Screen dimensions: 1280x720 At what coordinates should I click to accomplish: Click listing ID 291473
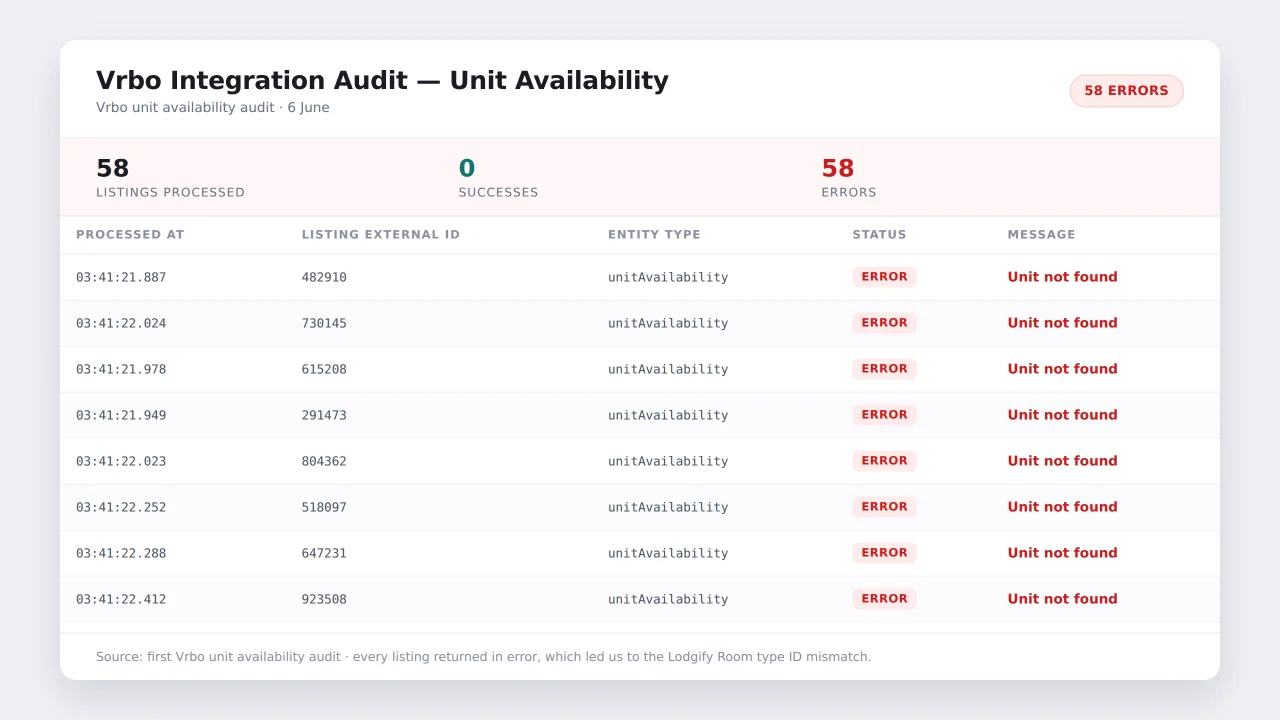point(324,415)
